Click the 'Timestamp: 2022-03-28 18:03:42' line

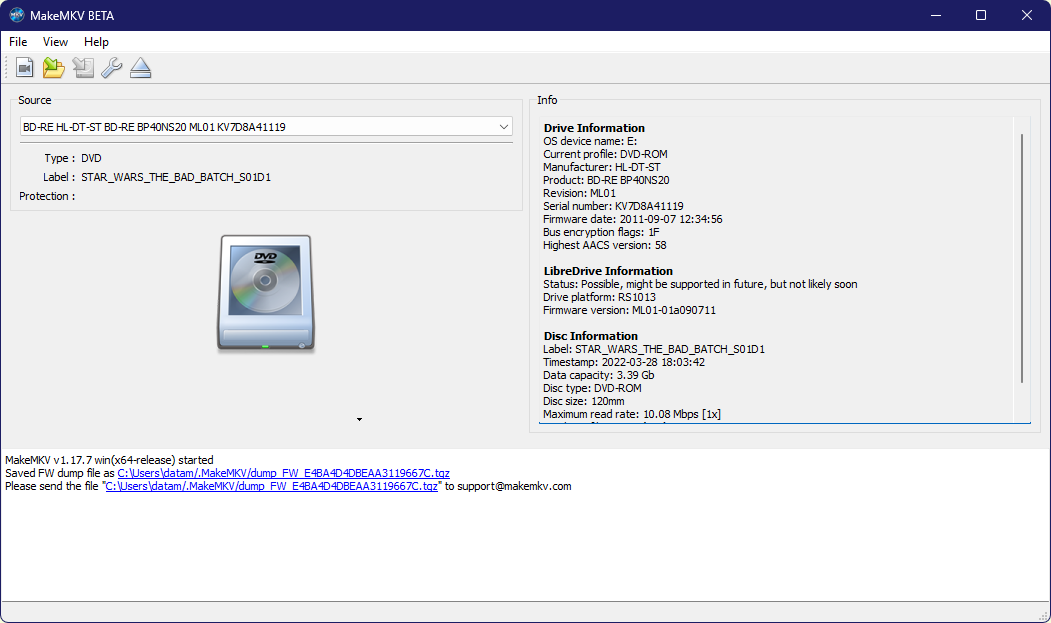[x=624, y=362]
